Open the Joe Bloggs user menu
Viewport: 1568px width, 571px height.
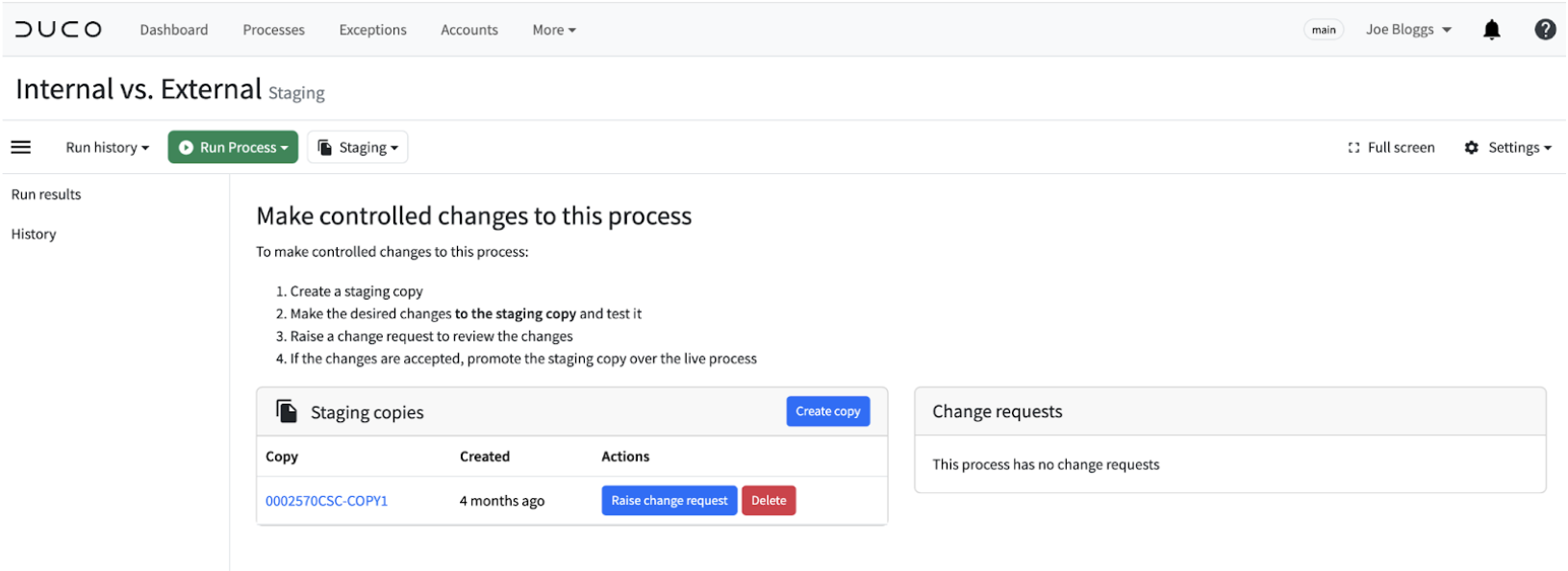click(x=1408, y=30)
